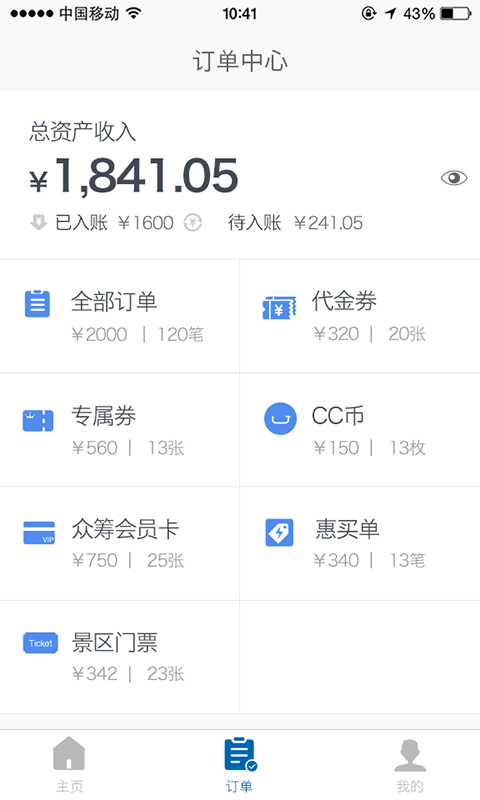
Task: Tap the 已入账 download arrow icon
Action: click(x=38, y=222)
